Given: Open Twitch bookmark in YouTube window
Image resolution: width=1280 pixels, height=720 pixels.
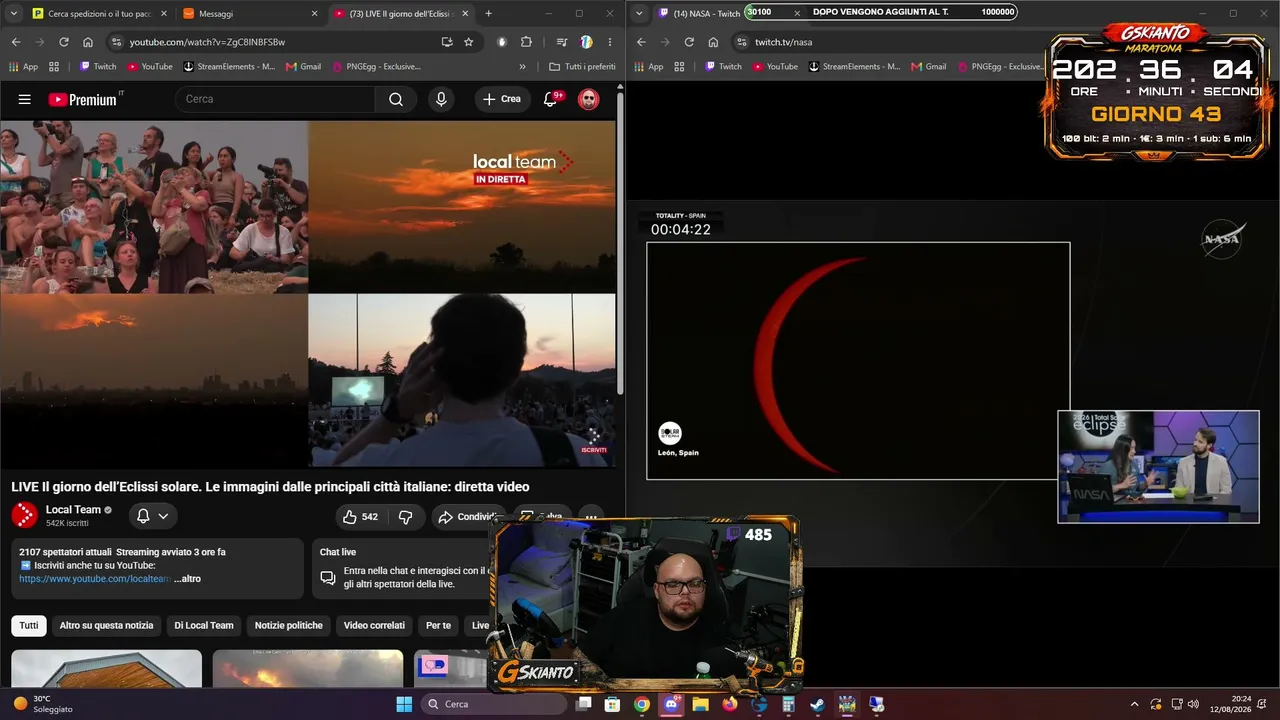Looking at the screenshot, I should 98,67.
